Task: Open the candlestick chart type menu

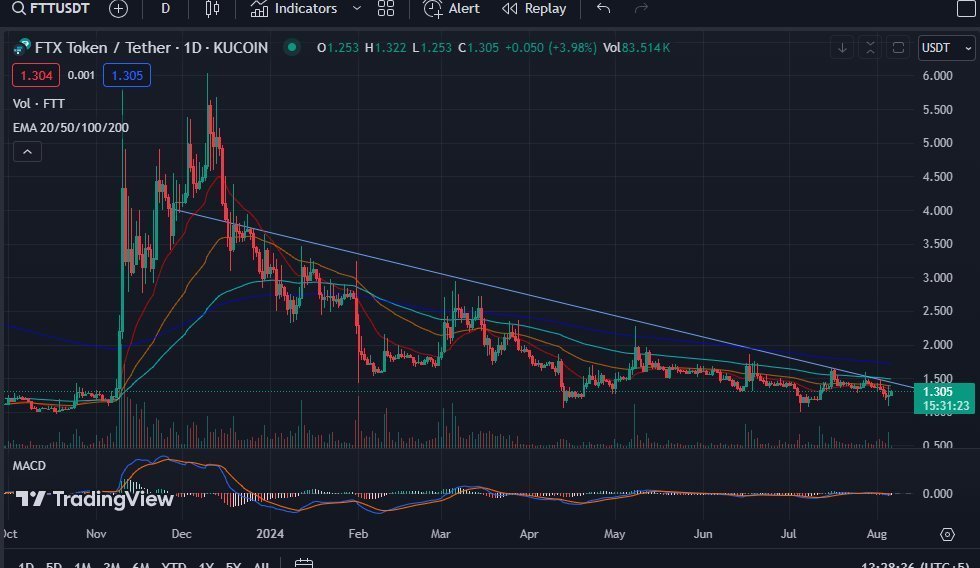Action: (212, 9)
